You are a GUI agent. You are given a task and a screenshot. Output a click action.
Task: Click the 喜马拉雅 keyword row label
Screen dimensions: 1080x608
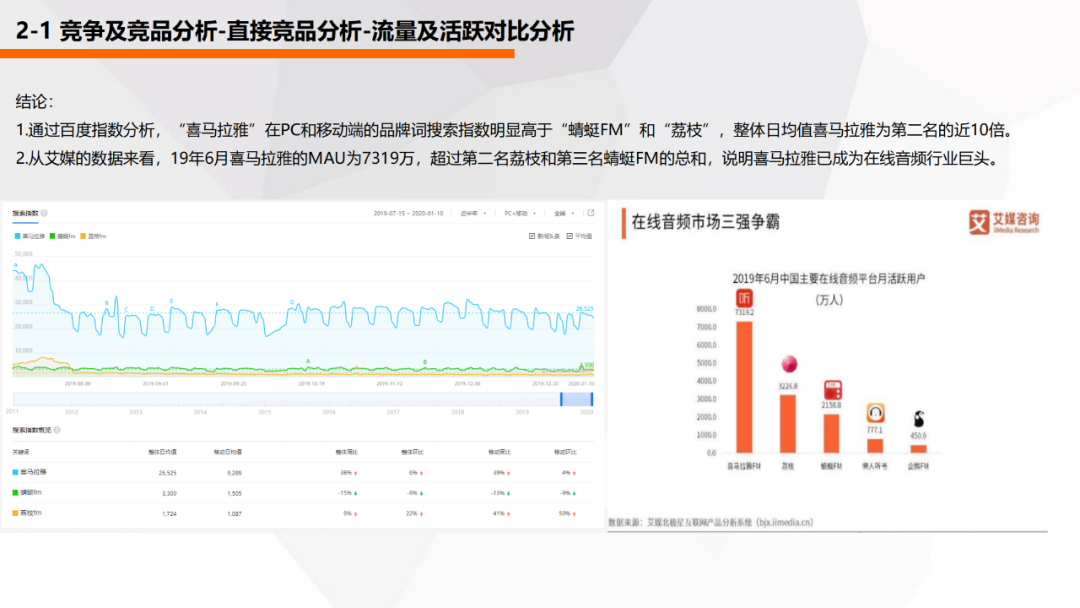(x=34, y=472)
